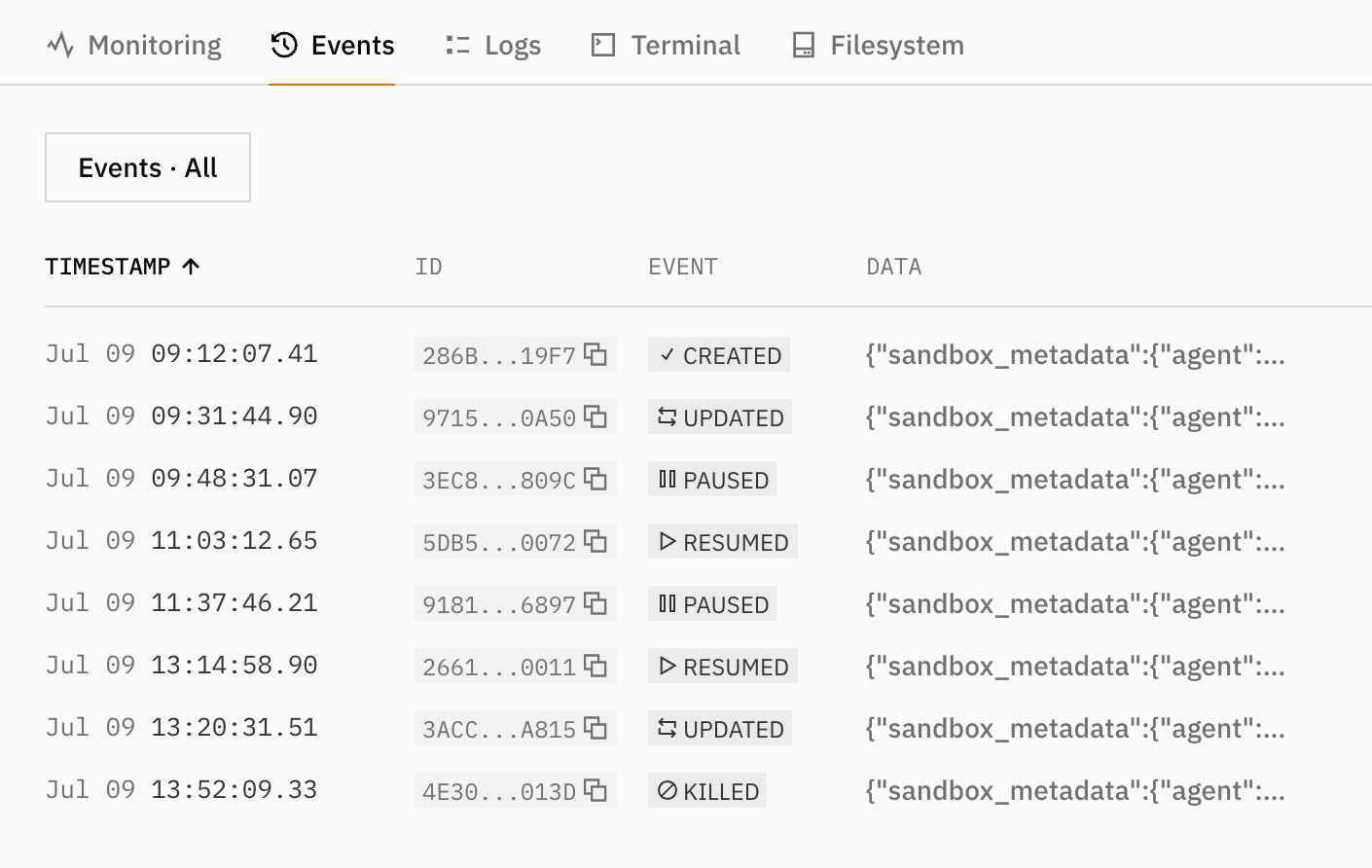Go to the Filesystem tab
This screenshot has height=868, width=1372.
click(x=878, y=45)
